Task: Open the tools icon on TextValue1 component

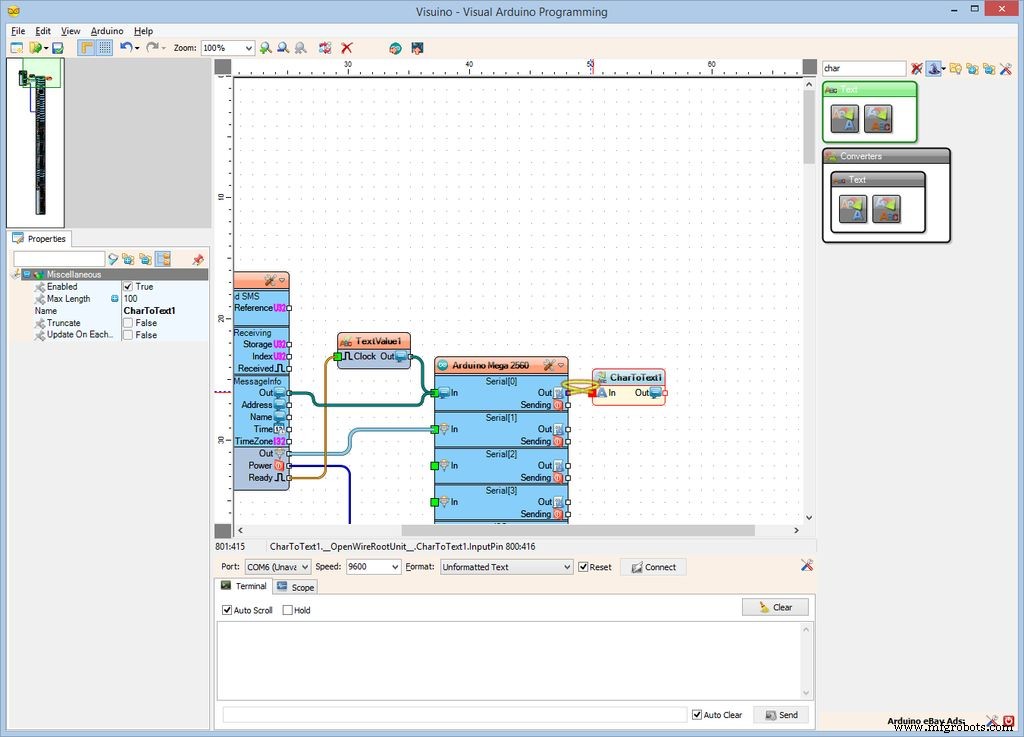Action: coord(345,342)
